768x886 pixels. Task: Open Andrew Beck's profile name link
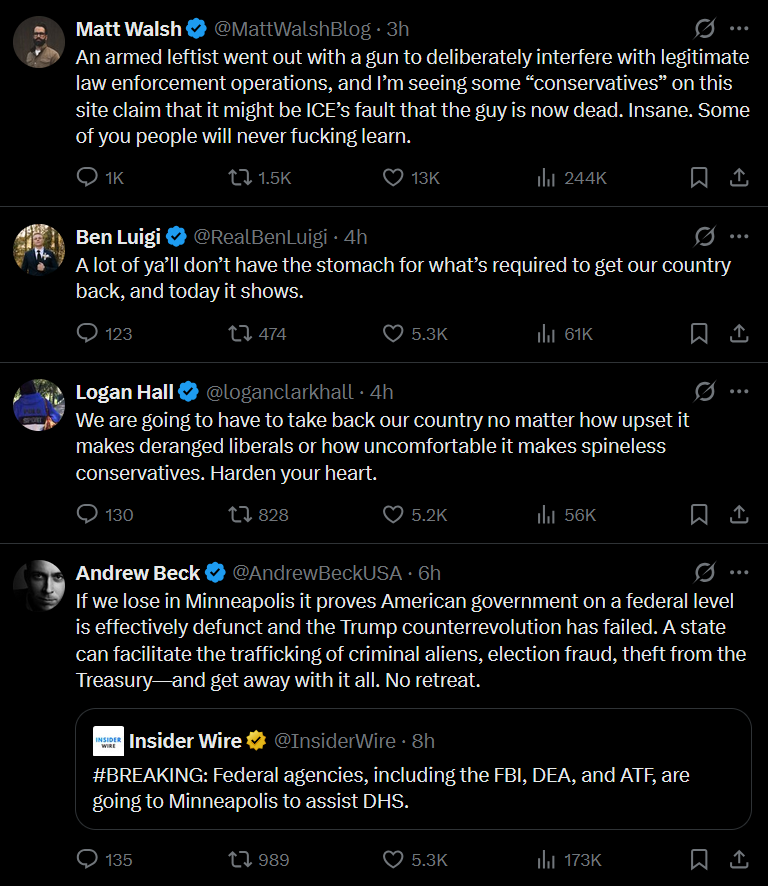(x=137, y=573)
